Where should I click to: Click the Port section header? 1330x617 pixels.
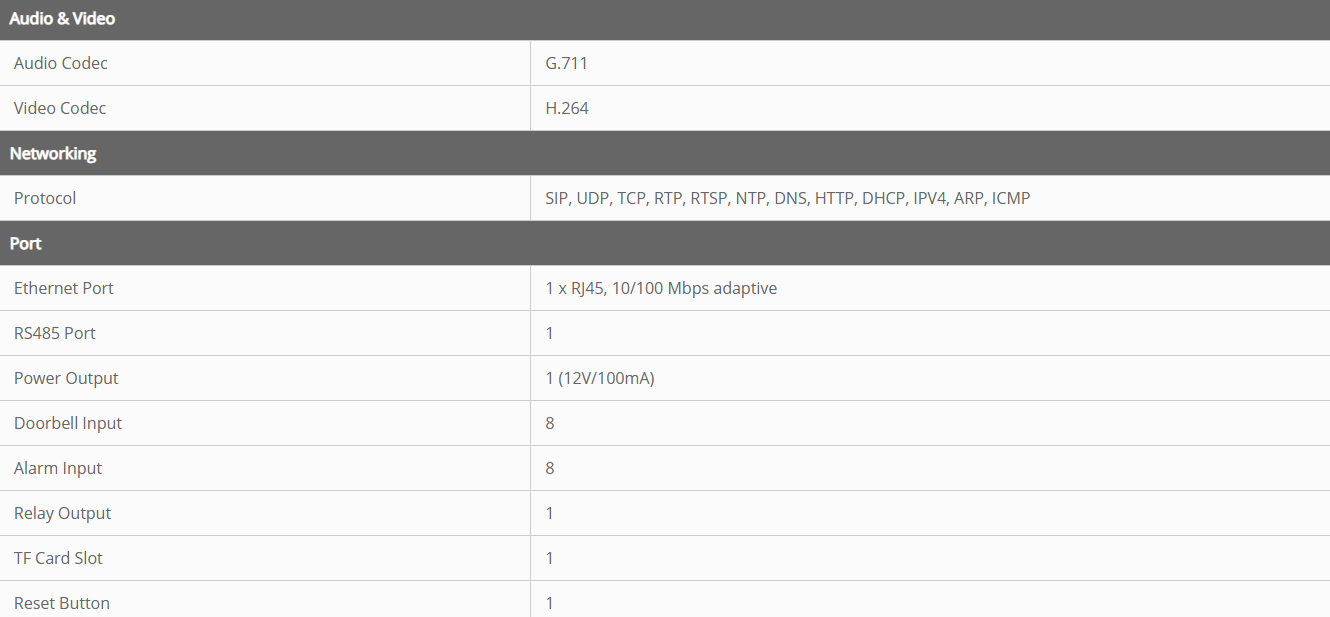pos(26,243)
